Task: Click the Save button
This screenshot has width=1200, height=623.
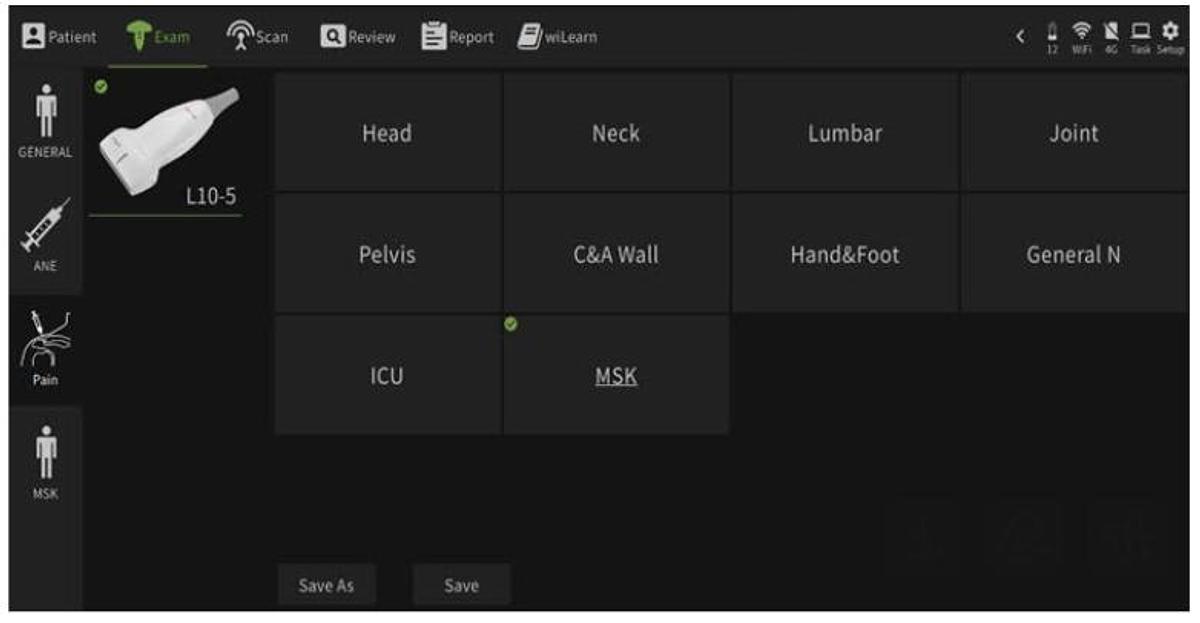Action: 461,586
